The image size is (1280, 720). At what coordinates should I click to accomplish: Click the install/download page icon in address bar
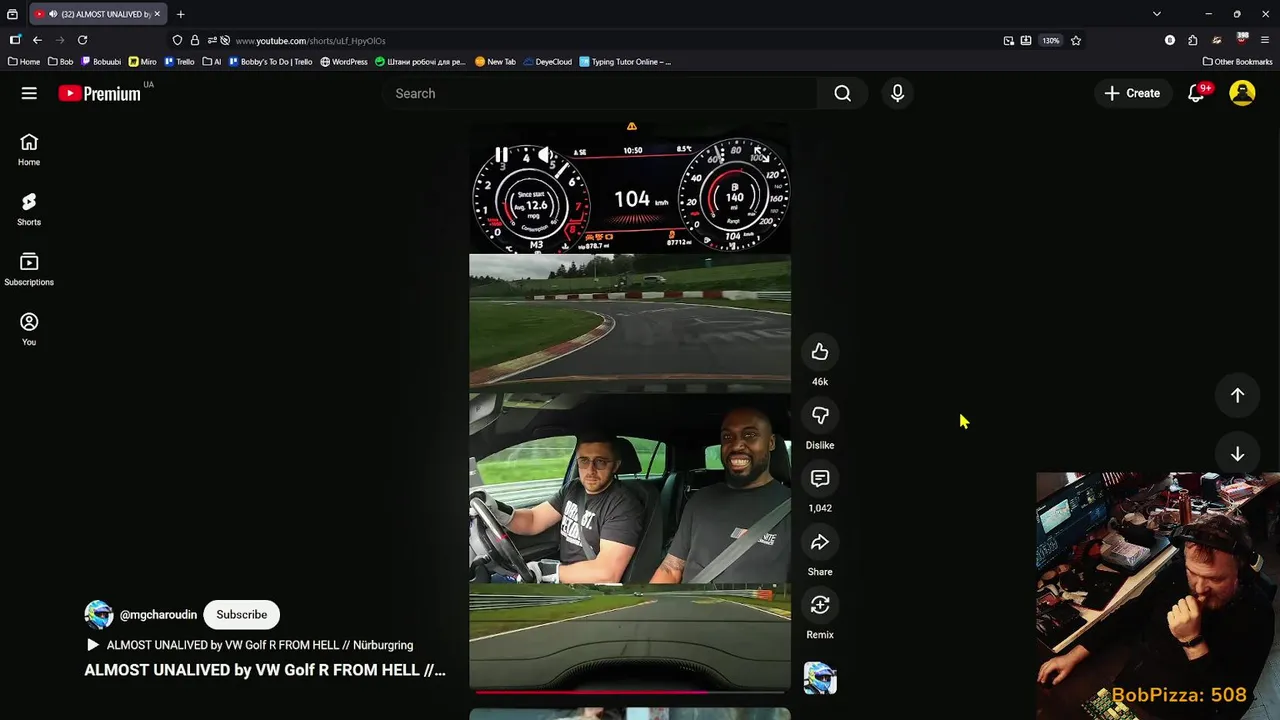1026,40
